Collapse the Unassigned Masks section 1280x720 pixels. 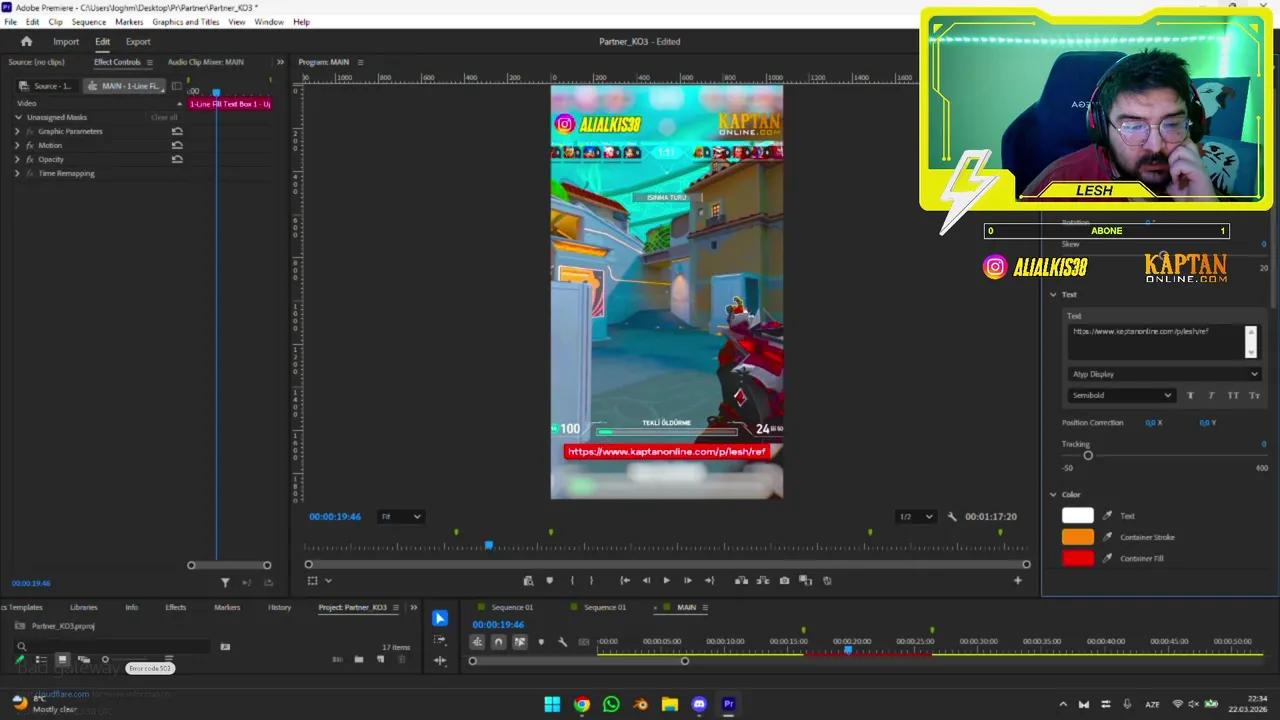[18, 117]
